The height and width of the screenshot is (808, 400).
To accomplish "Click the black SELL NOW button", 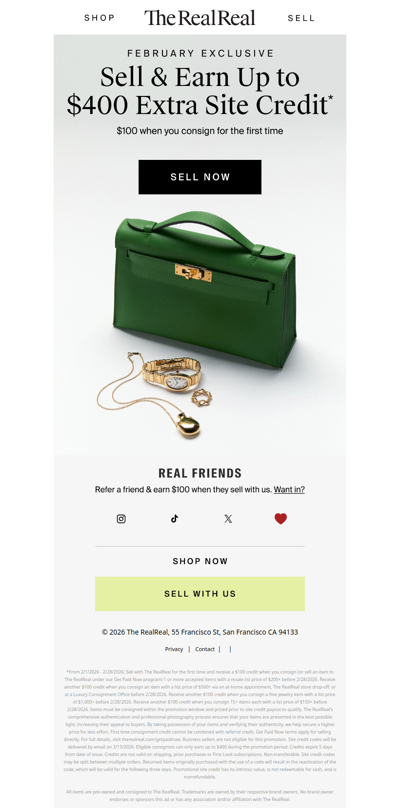I will coord(199,177).
